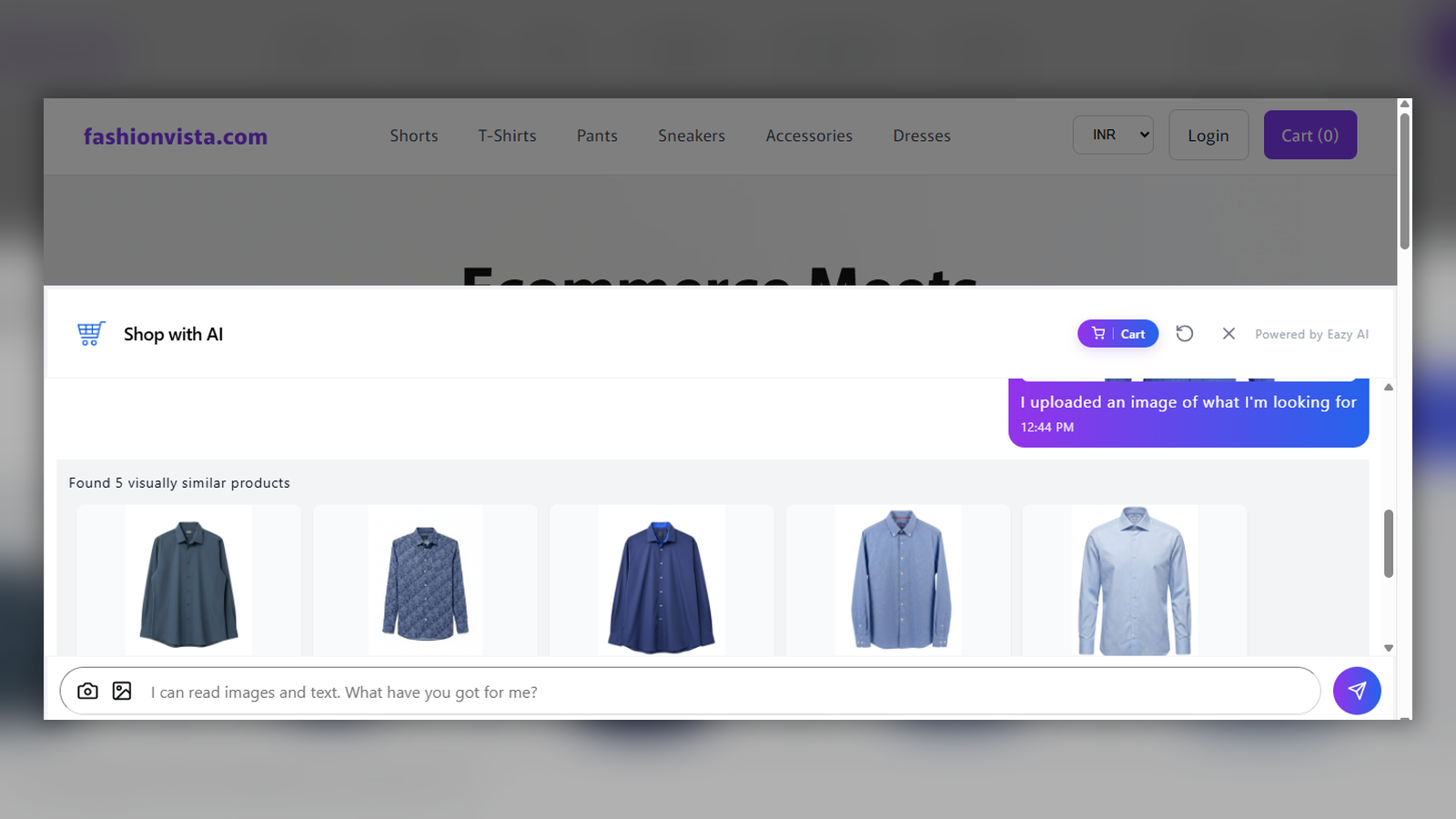Focus the chat message input field
The image size is (1456, 819).
728,692
